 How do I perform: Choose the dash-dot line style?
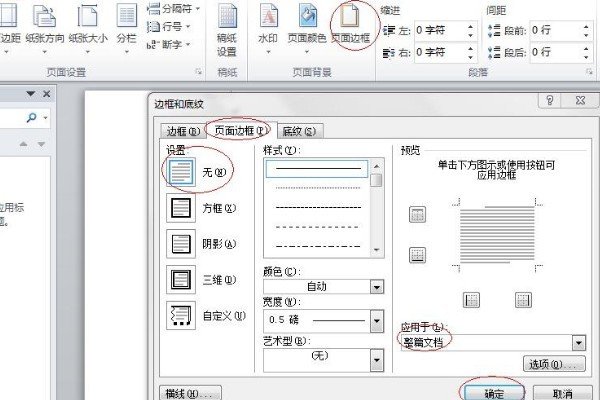pyautogui.click(x=318, y=246)
